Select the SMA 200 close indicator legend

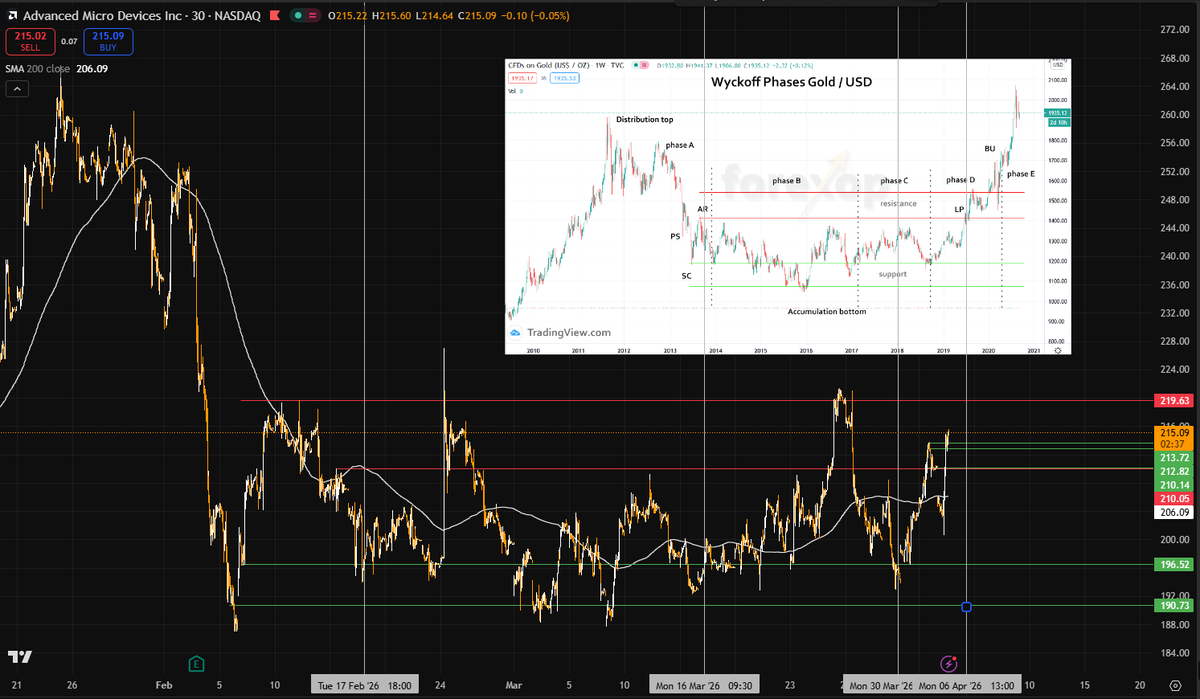55,69
